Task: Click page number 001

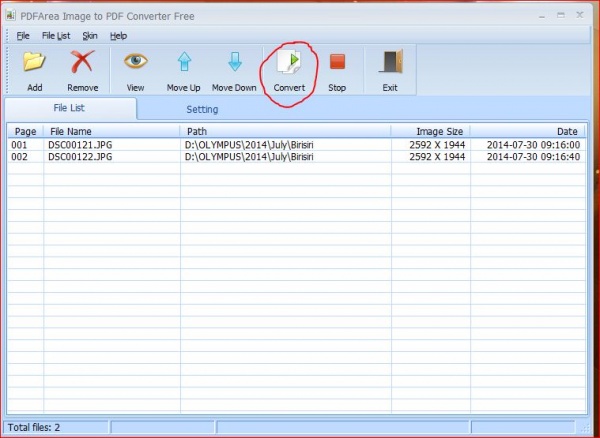Action: point(19,145)
